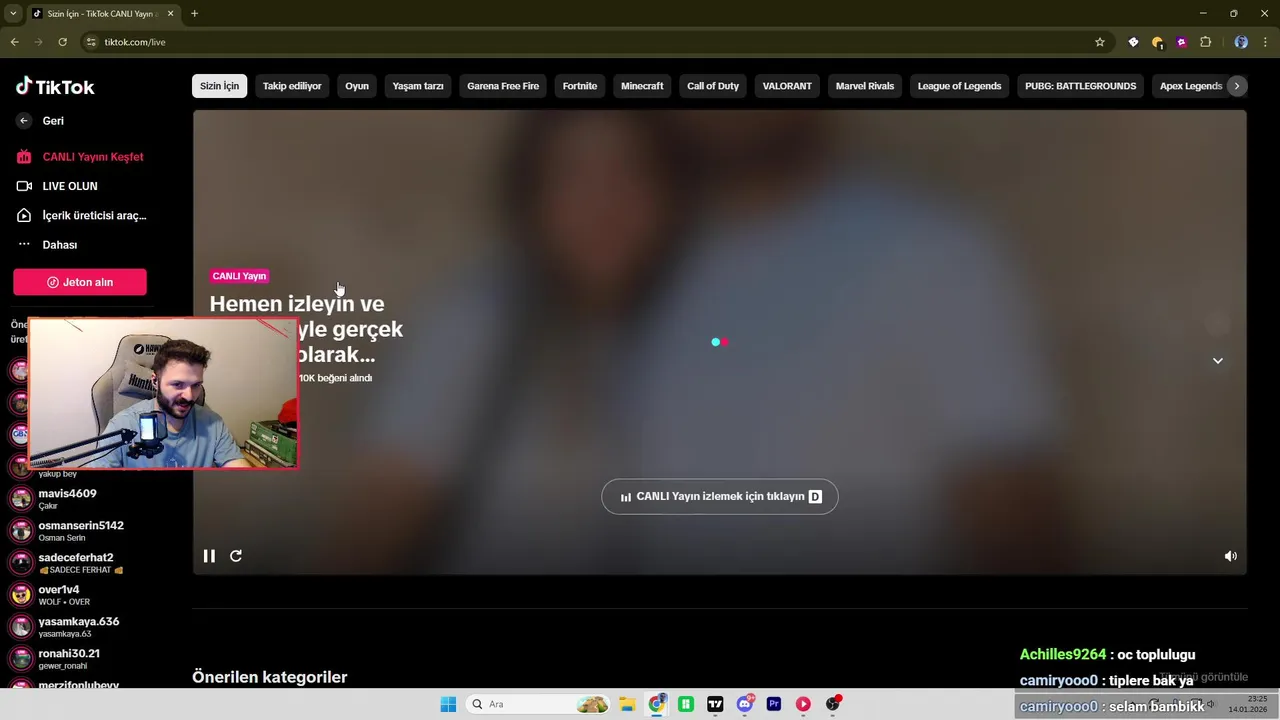
Task: Click the Önerilen kategoriler heading
Action: (x=270, y=677)
